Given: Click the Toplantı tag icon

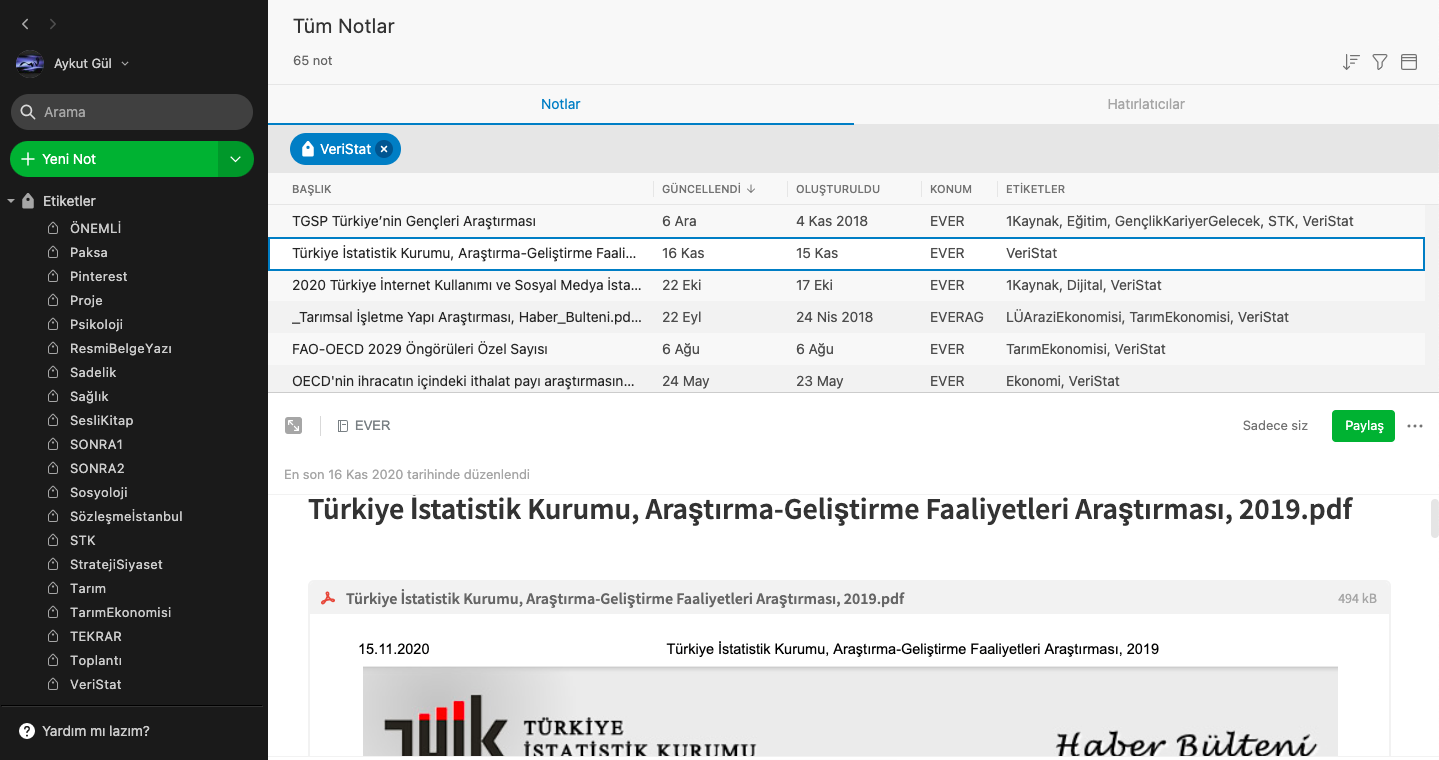Looking at the screenshot, I should pos(54,660).
